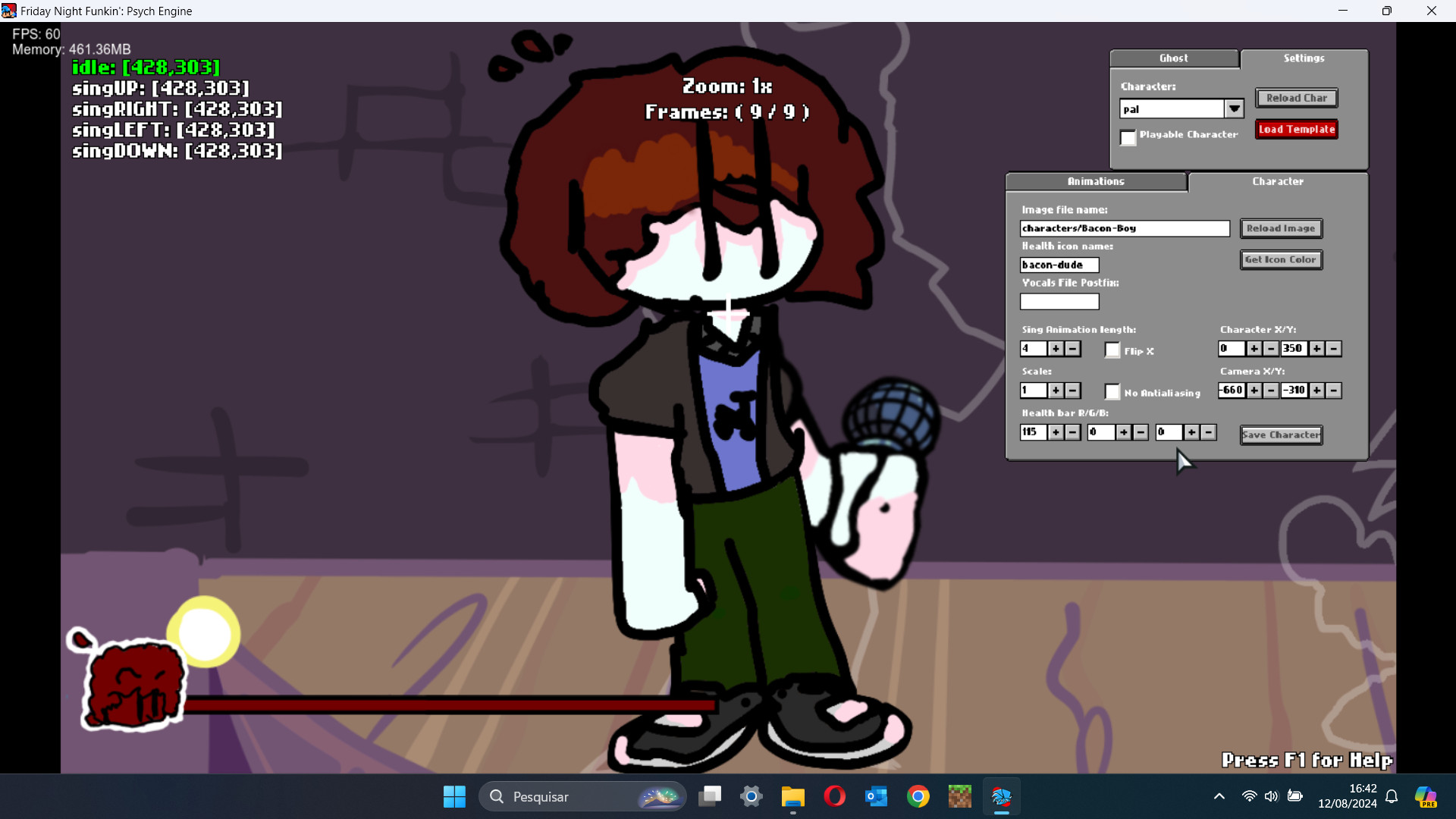
Task: Open Outlook from the taskbar
Action: (877, 797)
